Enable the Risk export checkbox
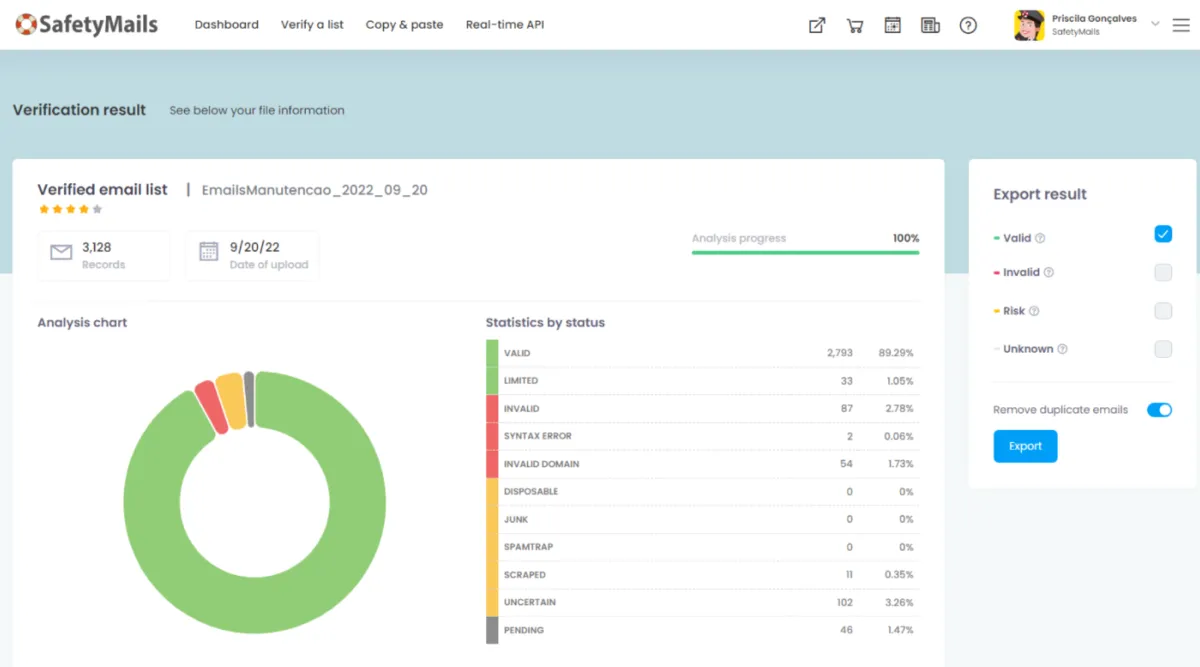The height and width of the screenshot is (667, 1200). tap(1163, 311)
